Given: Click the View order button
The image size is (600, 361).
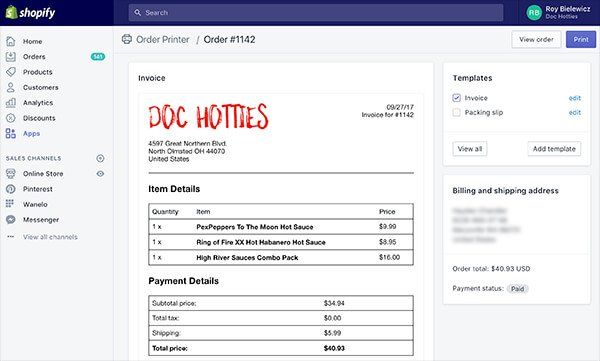Looking at the screenshot, I should coord(536,39).
